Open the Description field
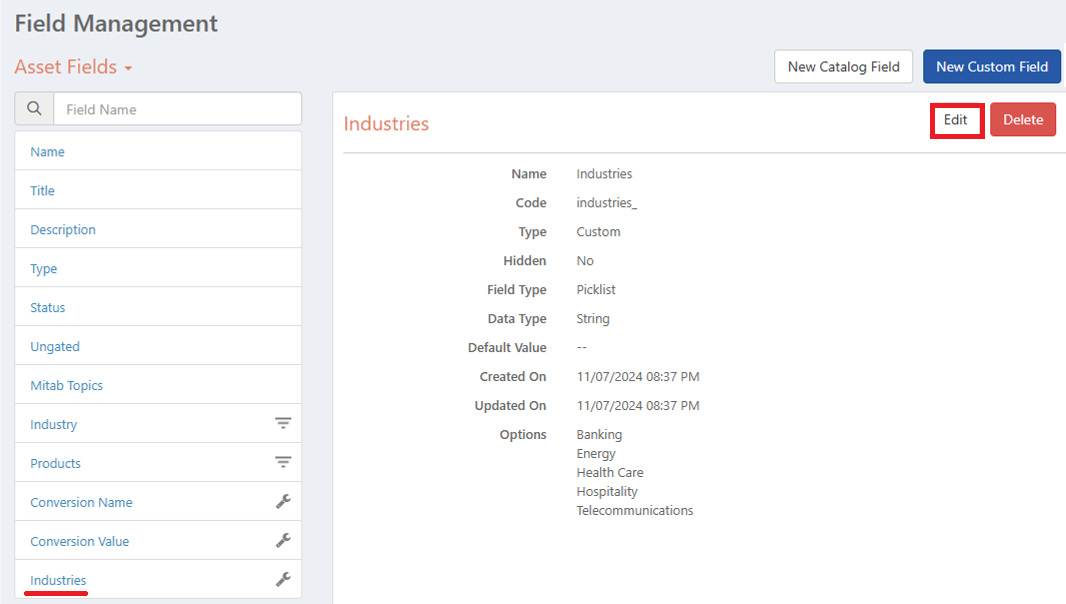 [x=158, y=229]
